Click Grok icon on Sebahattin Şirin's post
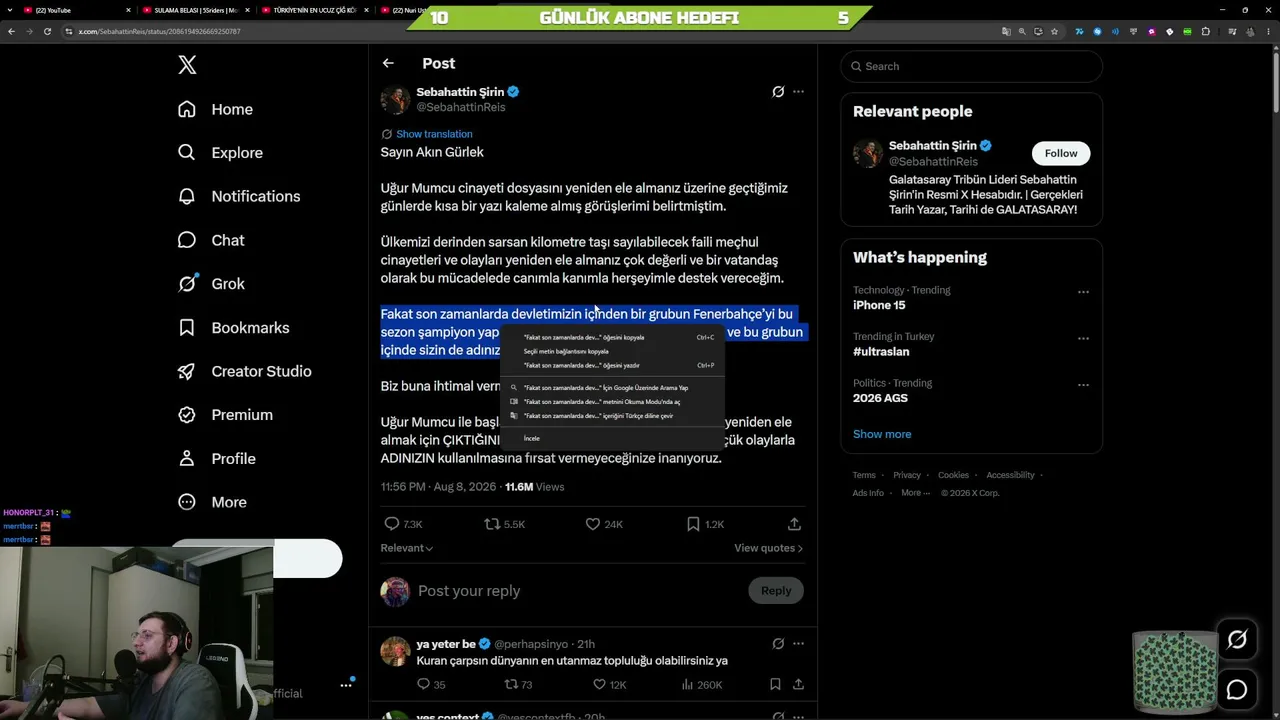Screen dimensions: 1280x720 [778, 92]
